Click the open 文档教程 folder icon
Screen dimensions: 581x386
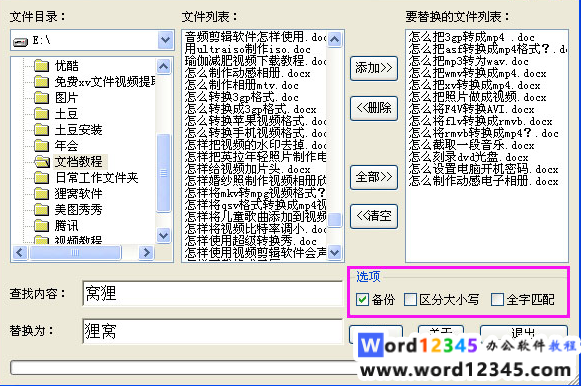click(42, 162)
